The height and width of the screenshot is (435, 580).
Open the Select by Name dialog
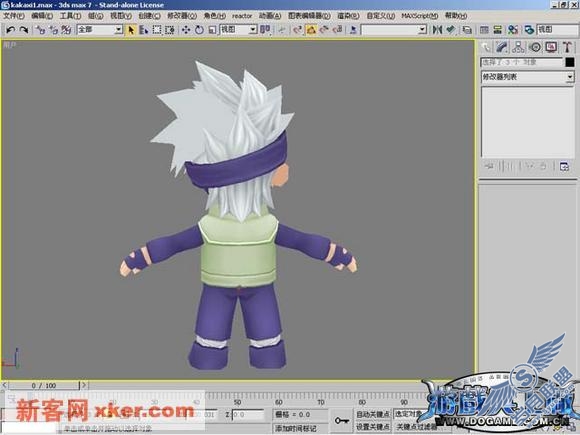point(144,30)
